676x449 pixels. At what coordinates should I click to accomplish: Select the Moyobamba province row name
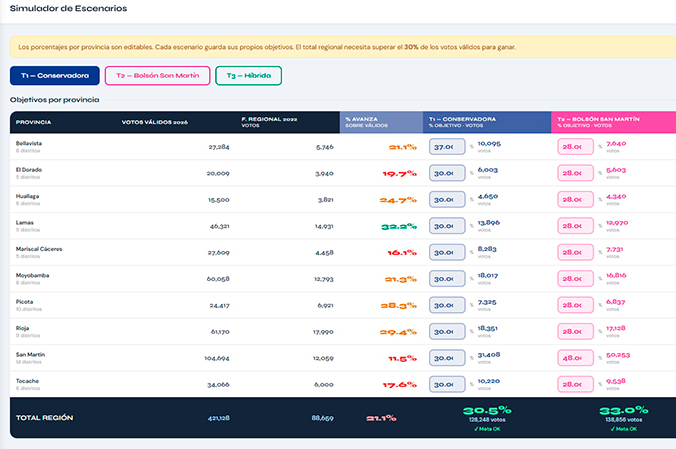32,275
